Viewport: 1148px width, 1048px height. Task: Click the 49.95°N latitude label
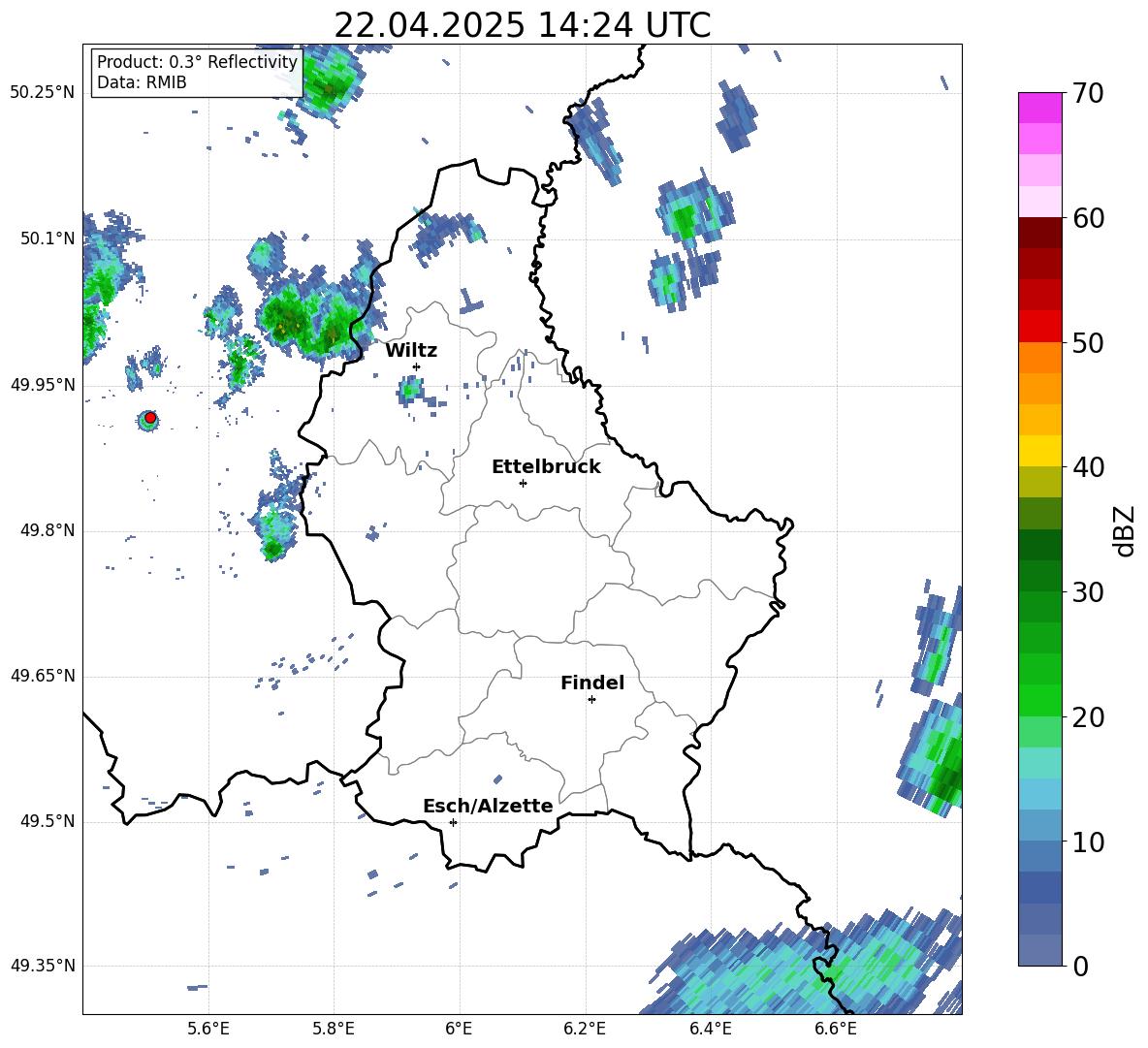tap(43, 385)
